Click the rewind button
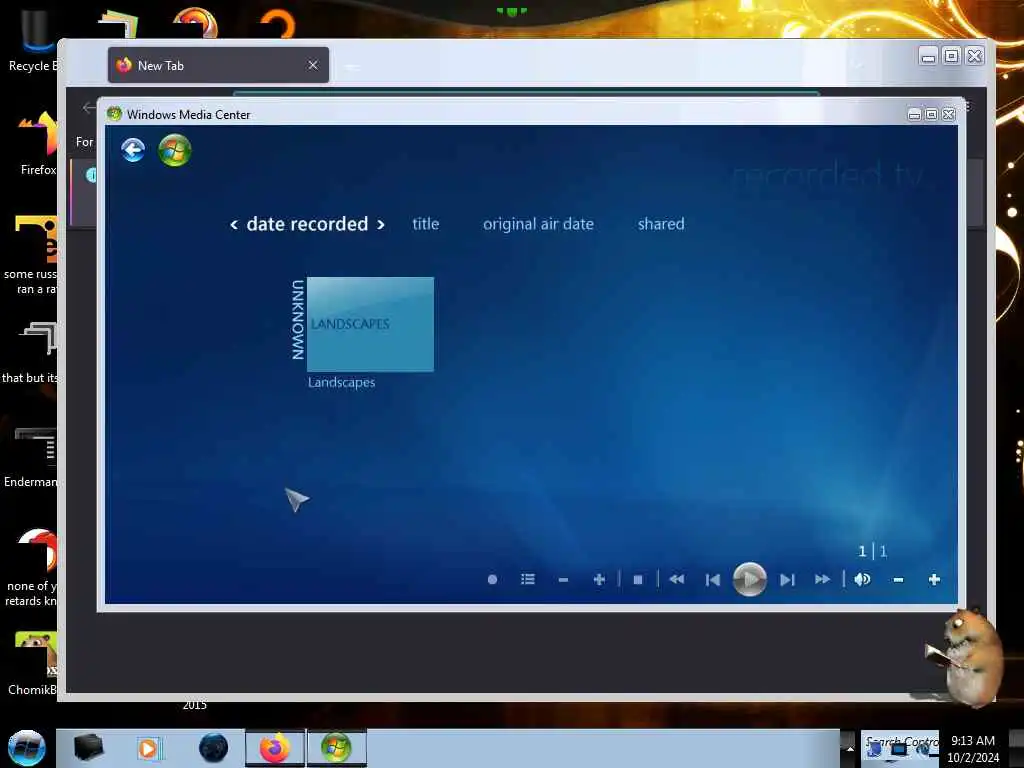 click(x=677, y=579)
